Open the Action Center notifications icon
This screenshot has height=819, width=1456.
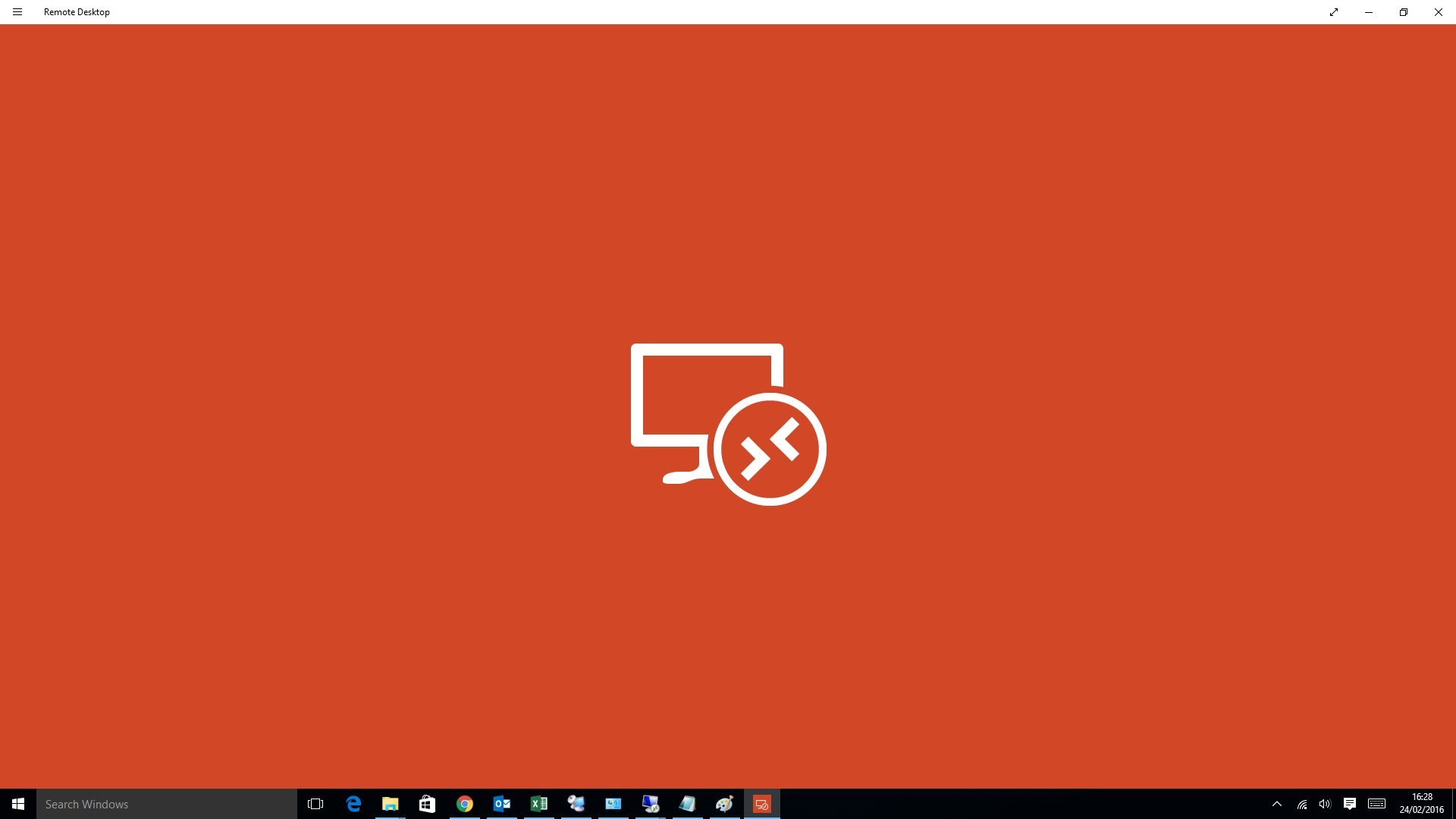(x=1350, y=804)
